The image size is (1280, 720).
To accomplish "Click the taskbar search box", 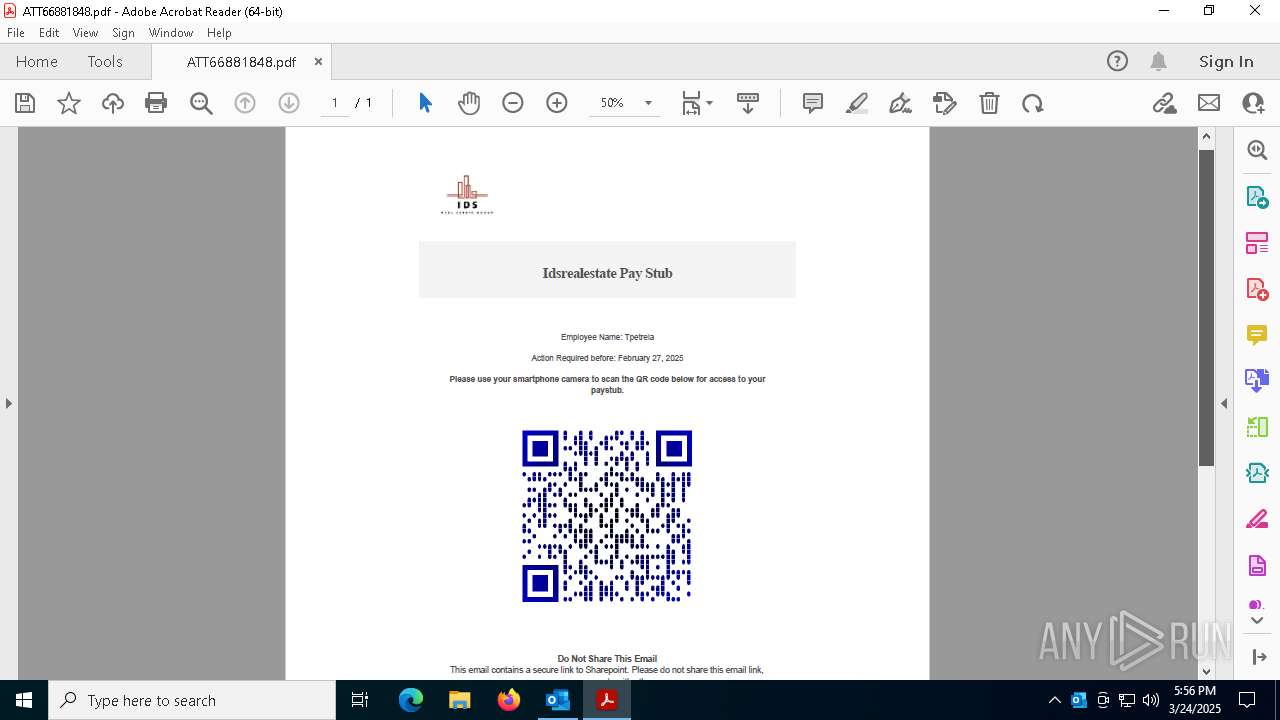I will tap(192, 700).
